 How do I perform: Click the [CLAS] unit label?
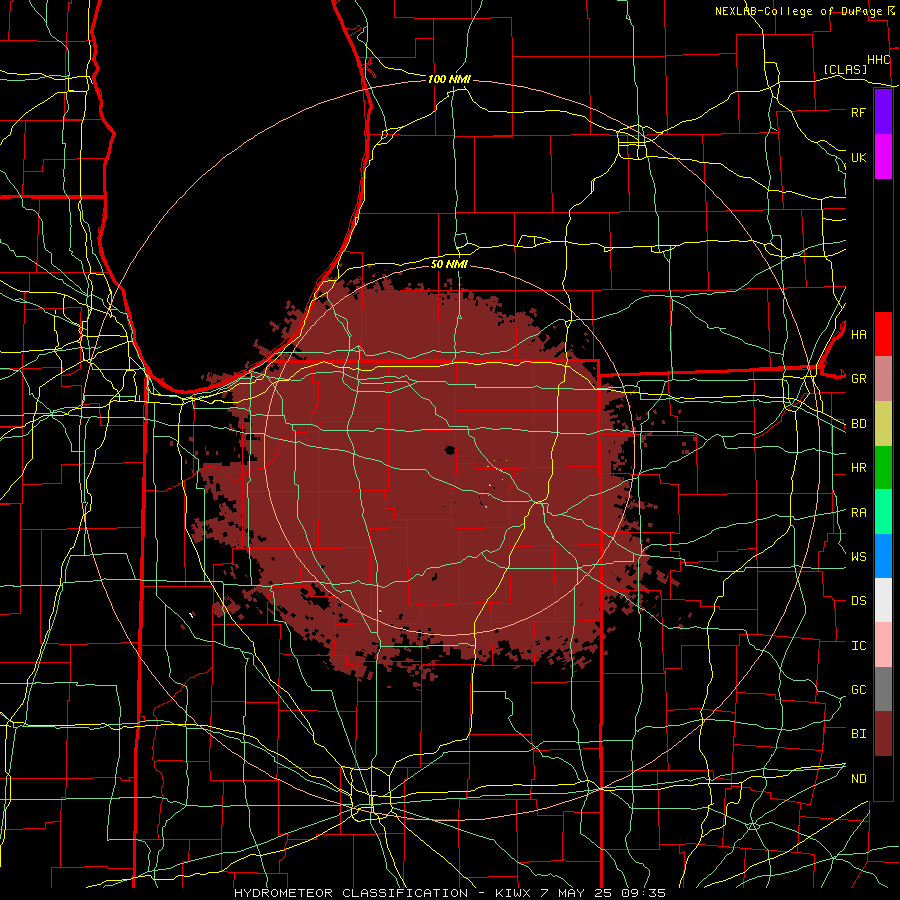coord(845,69)
